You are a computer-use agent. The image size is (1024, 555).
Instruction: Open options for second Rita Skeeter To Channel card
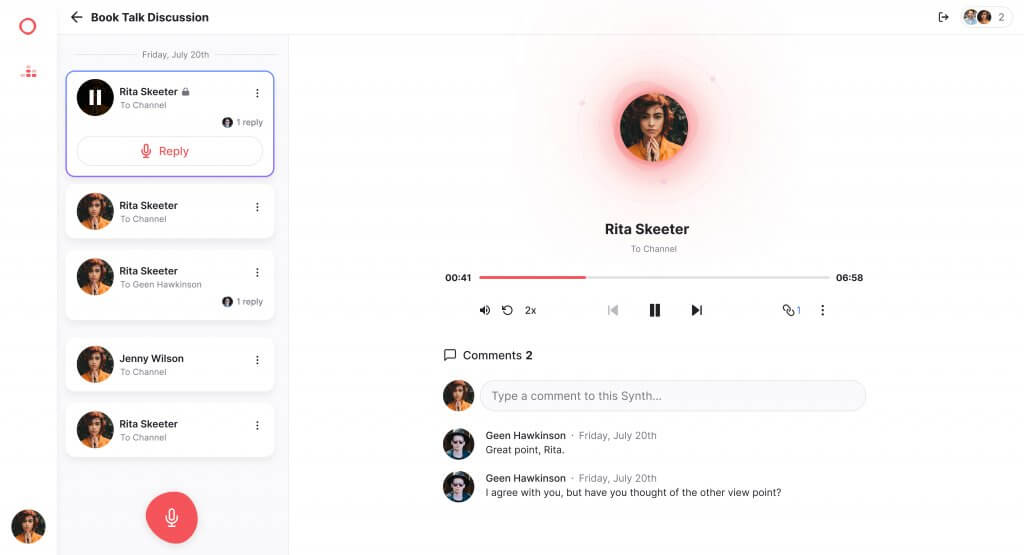[x=257, y=207]
